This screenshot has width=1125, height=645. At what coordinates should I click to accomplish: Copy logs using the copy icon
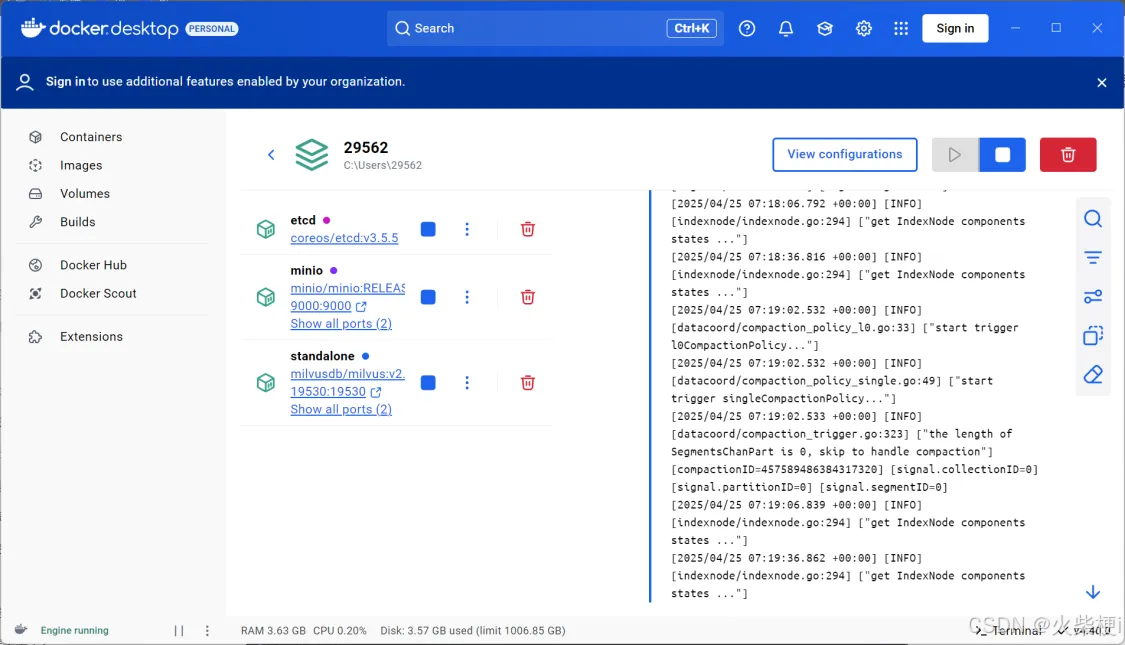click(1093, 335)
